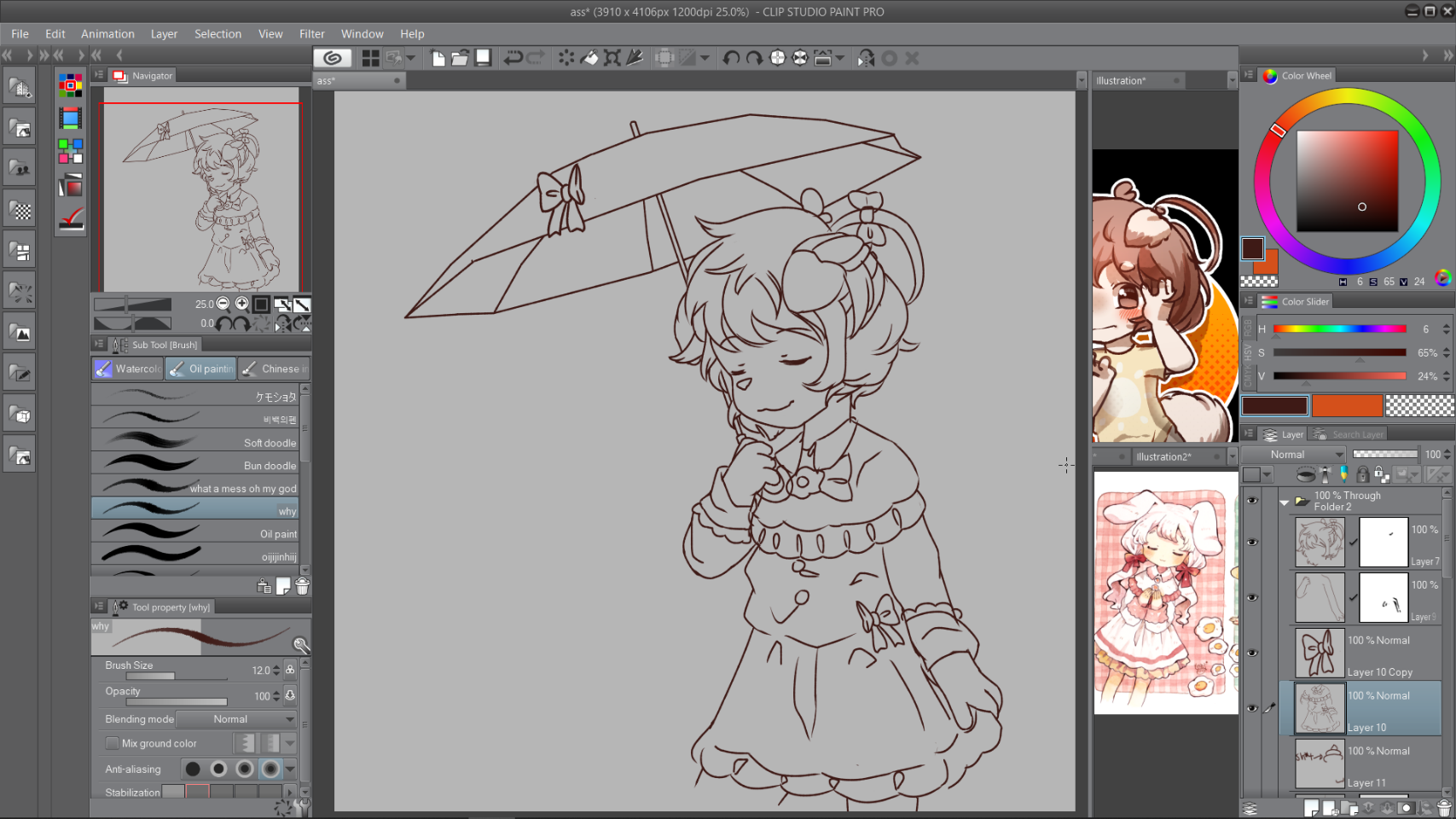
Task: Click rotate canvas right icon in command bar
Action: tap(754, 58)
